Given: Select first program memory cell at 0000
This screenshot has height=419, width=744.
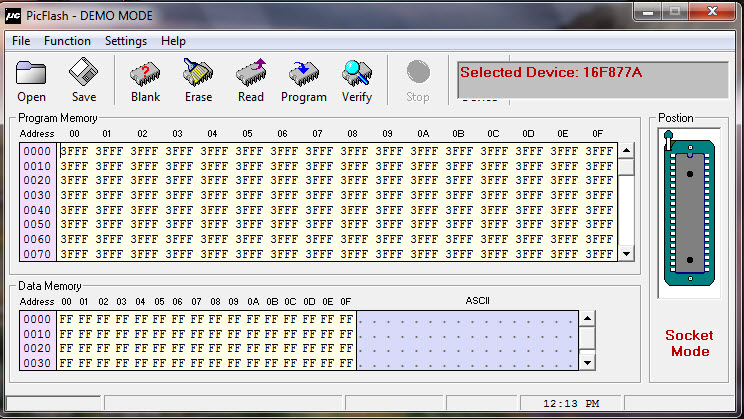Looking at the screenshot, I should 75,152.
